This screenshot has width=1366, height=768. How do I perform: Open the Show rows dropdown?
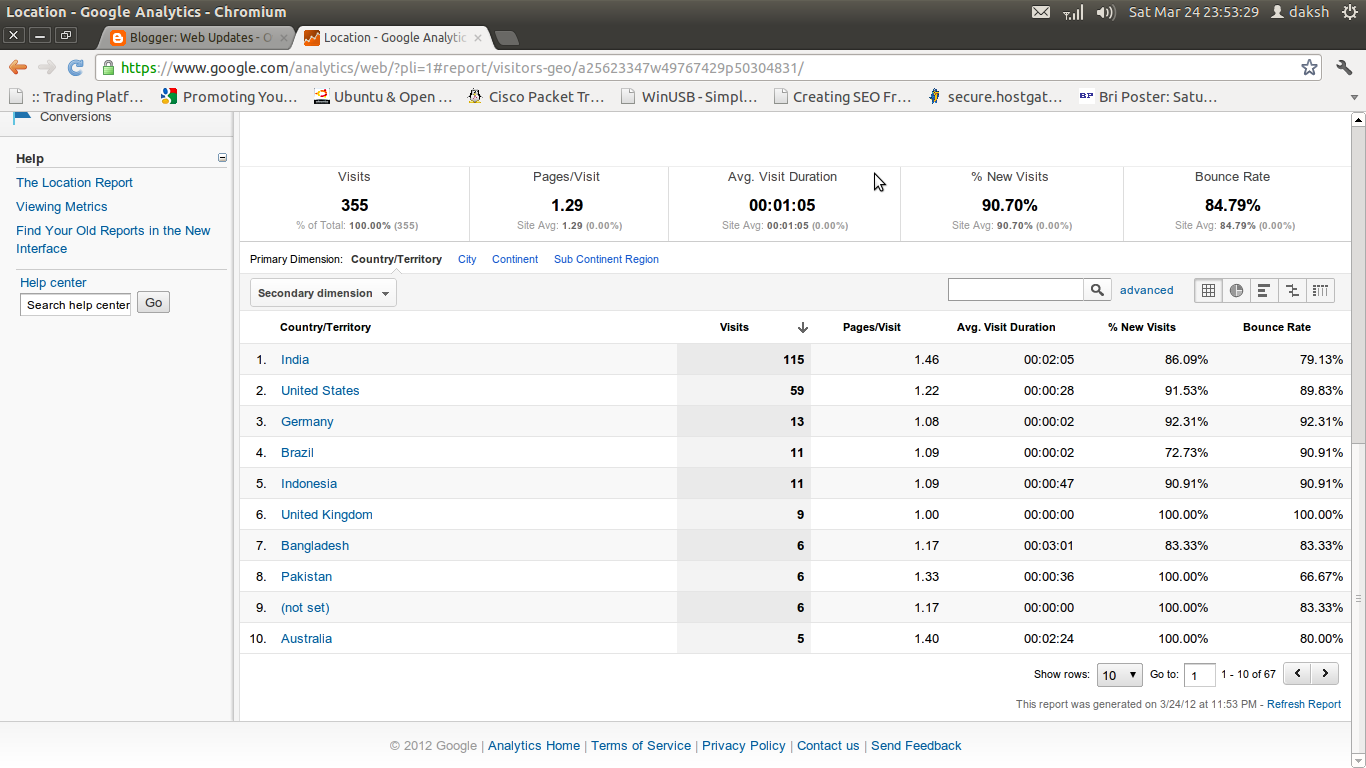[x=1119, y=674]
